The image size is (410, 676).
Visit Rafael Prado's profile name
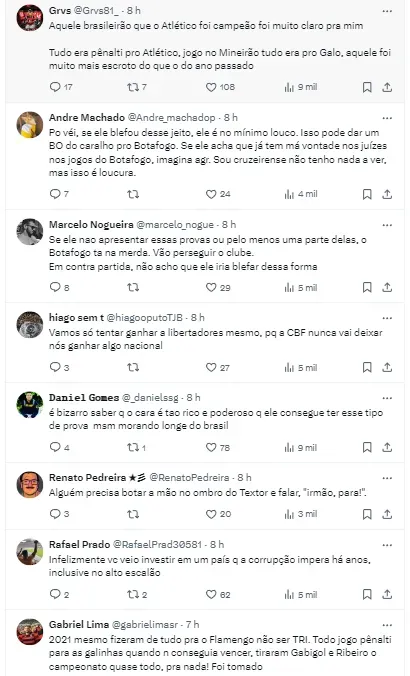point(79,545)
